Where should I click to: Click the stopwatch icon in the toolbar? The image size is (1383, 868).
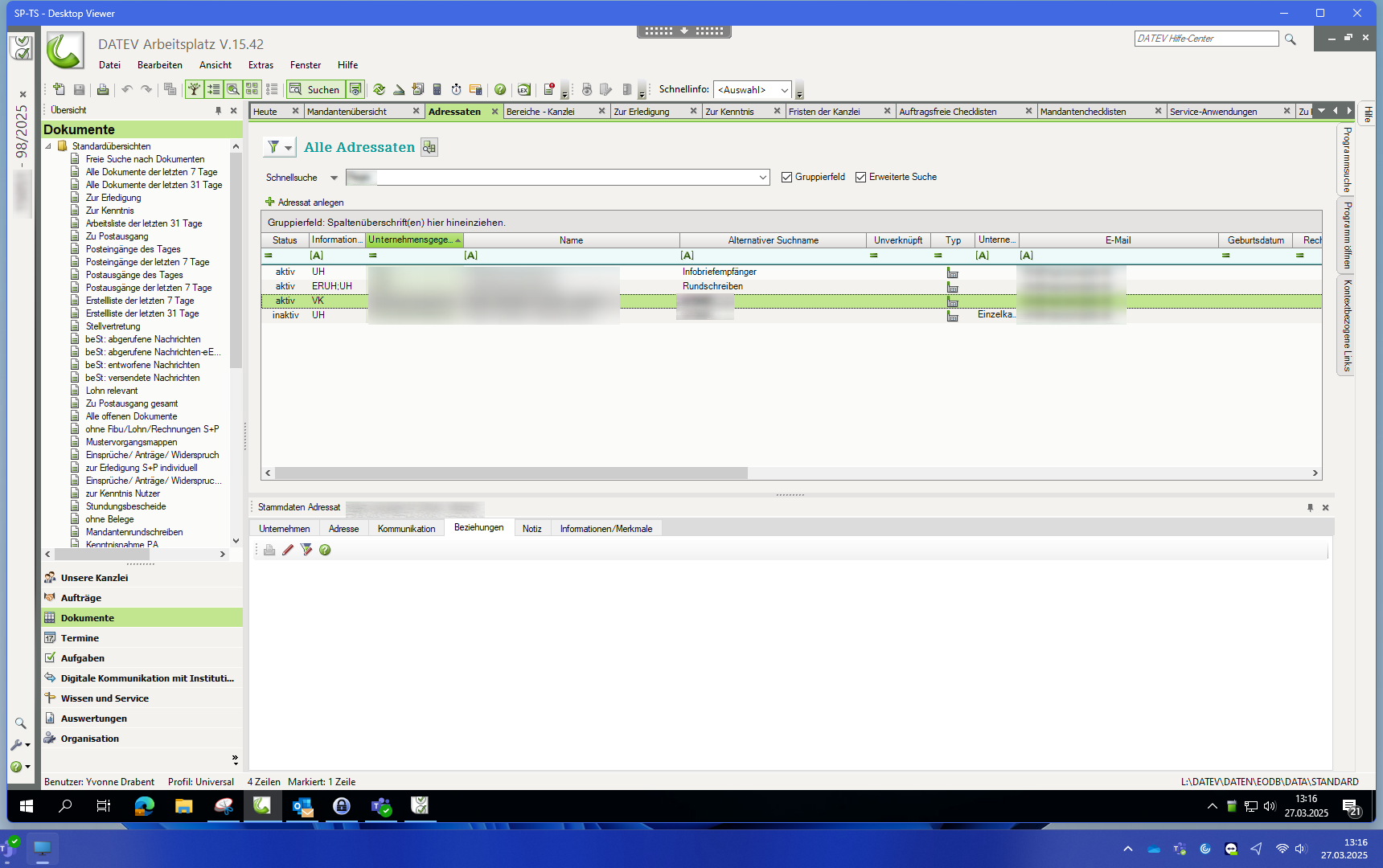456,90
